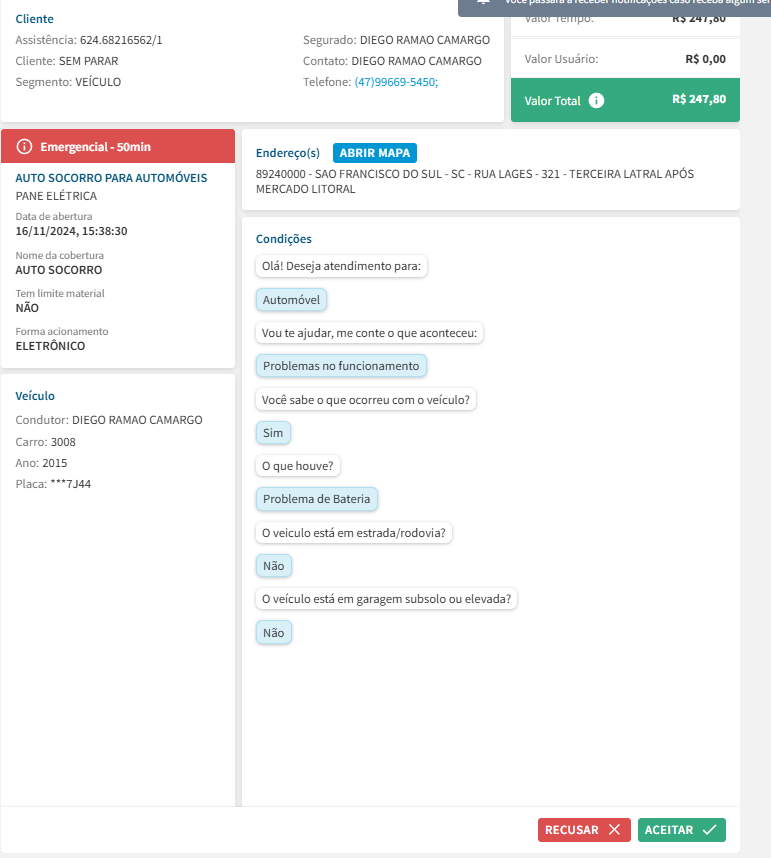Click the info icon beside Valor Total
The width and height of the screenshot is (771, 858).
click(x=597, y=100)
